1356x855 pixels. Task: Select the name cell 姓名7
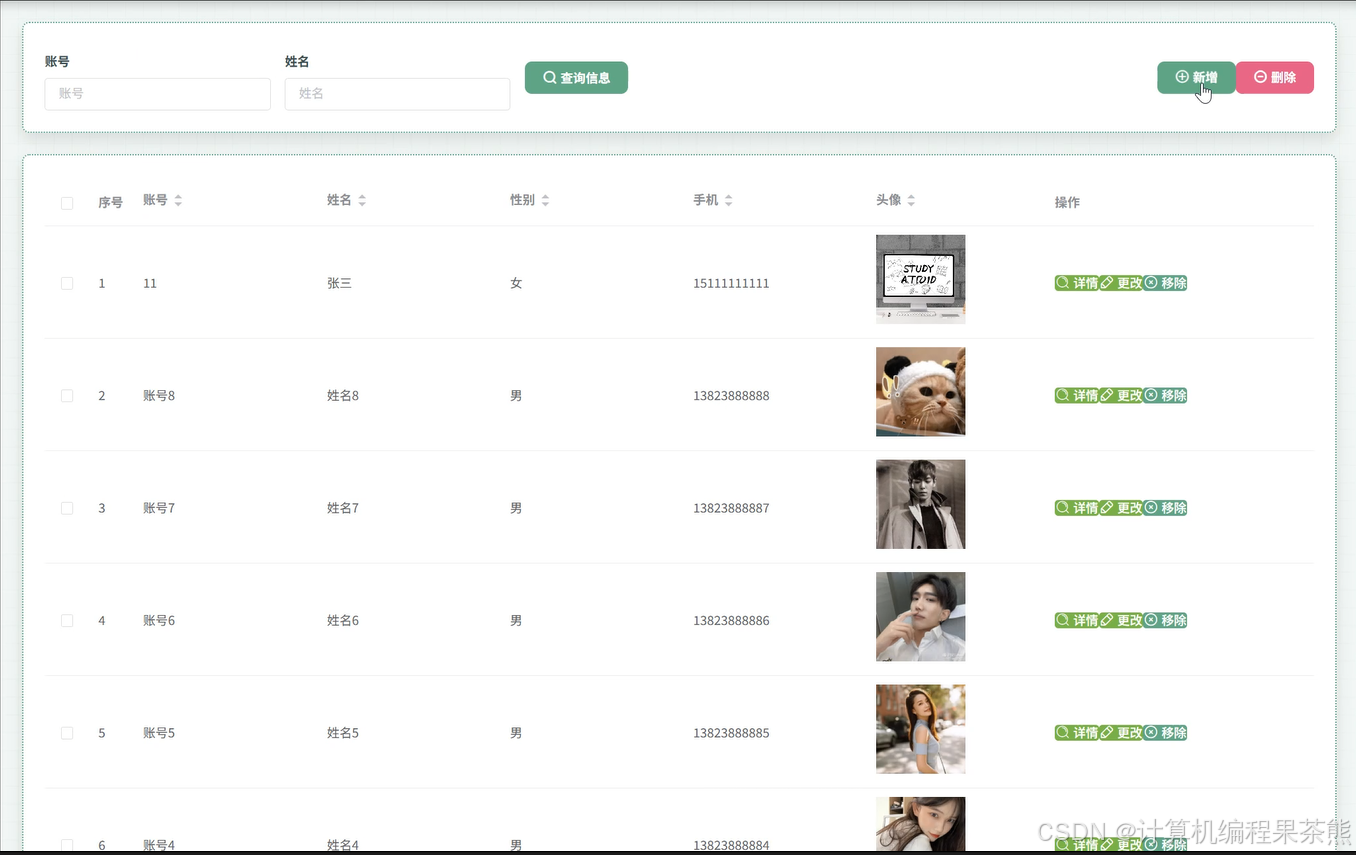pyautogui.click(x=343, y=509)
